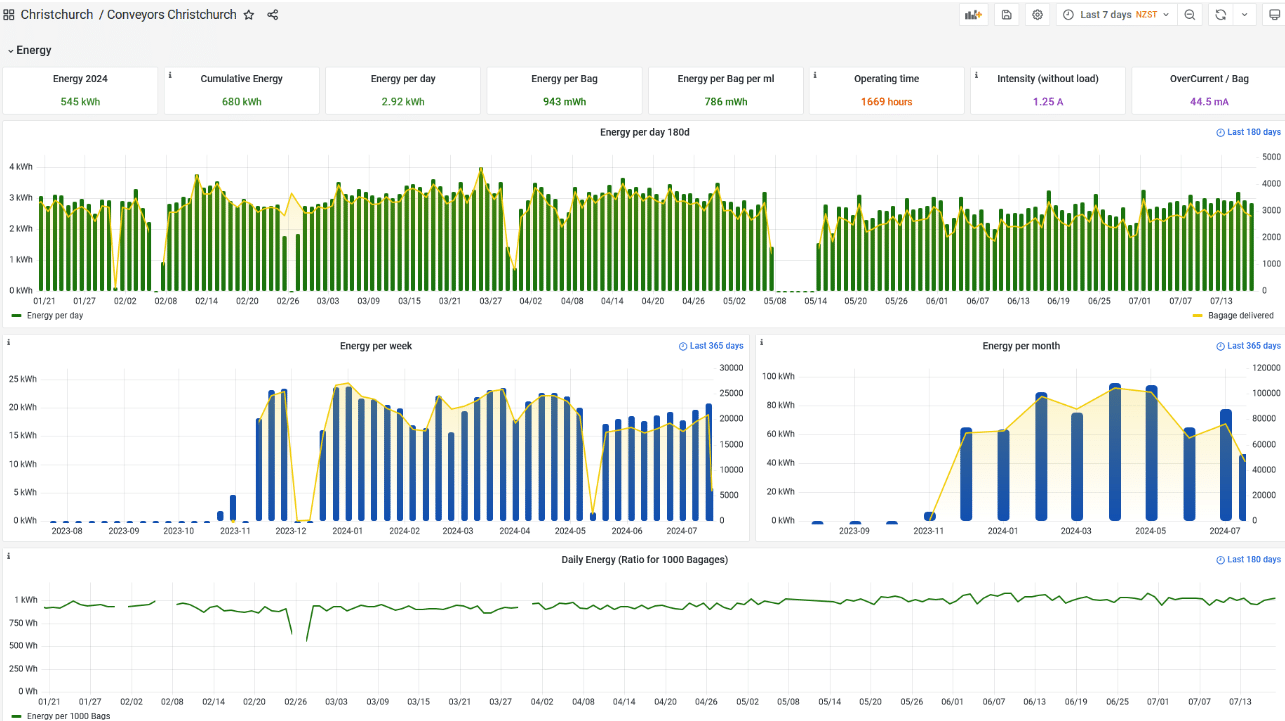Enter TV kiosk view mode
The width and height of the screenshot is (1285, 721).
[x=1273, y=15]
